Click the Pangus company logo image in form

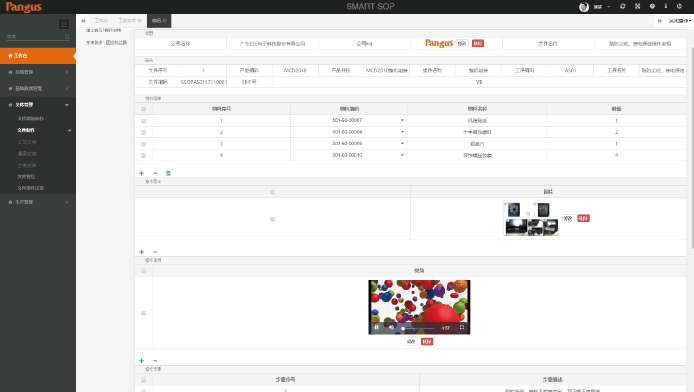click(x=439, y=43)
